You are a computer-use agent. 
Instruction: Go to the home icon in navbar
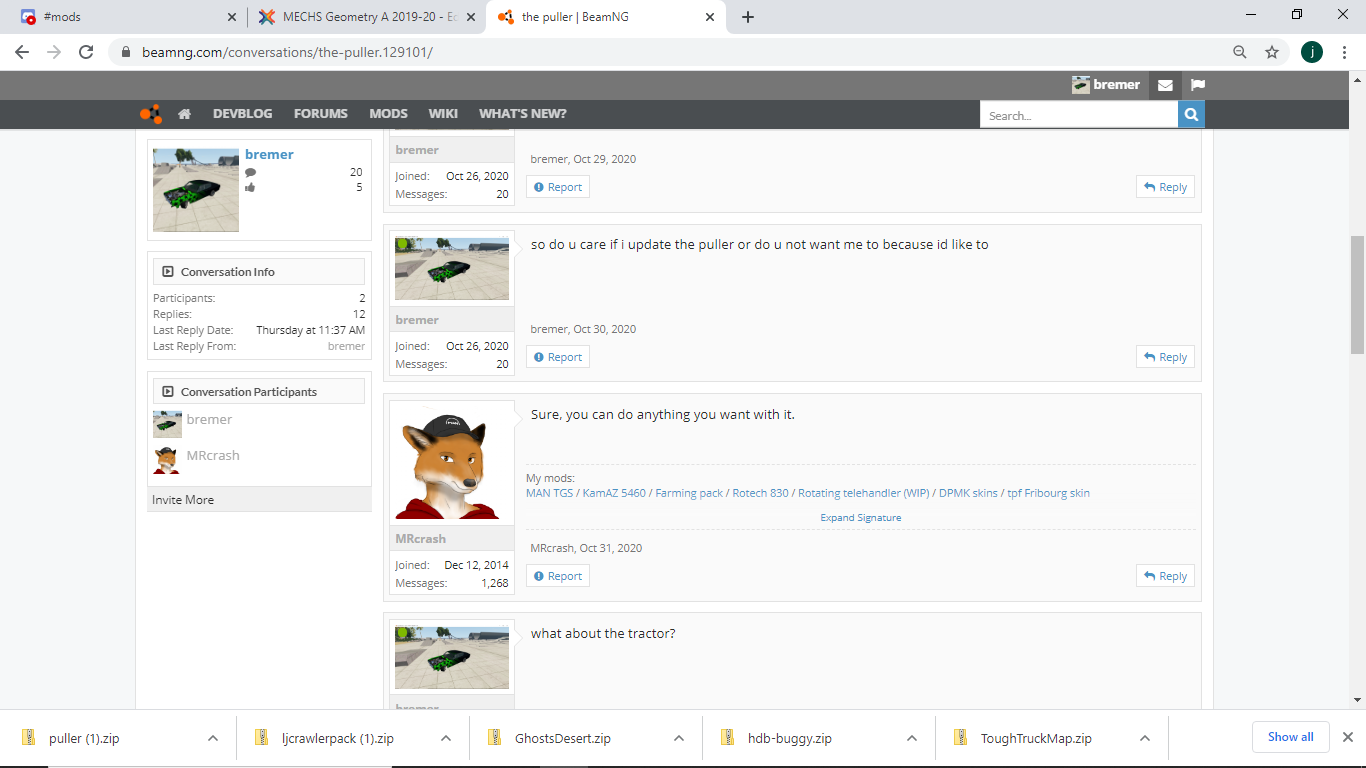(x=184, y=114)
